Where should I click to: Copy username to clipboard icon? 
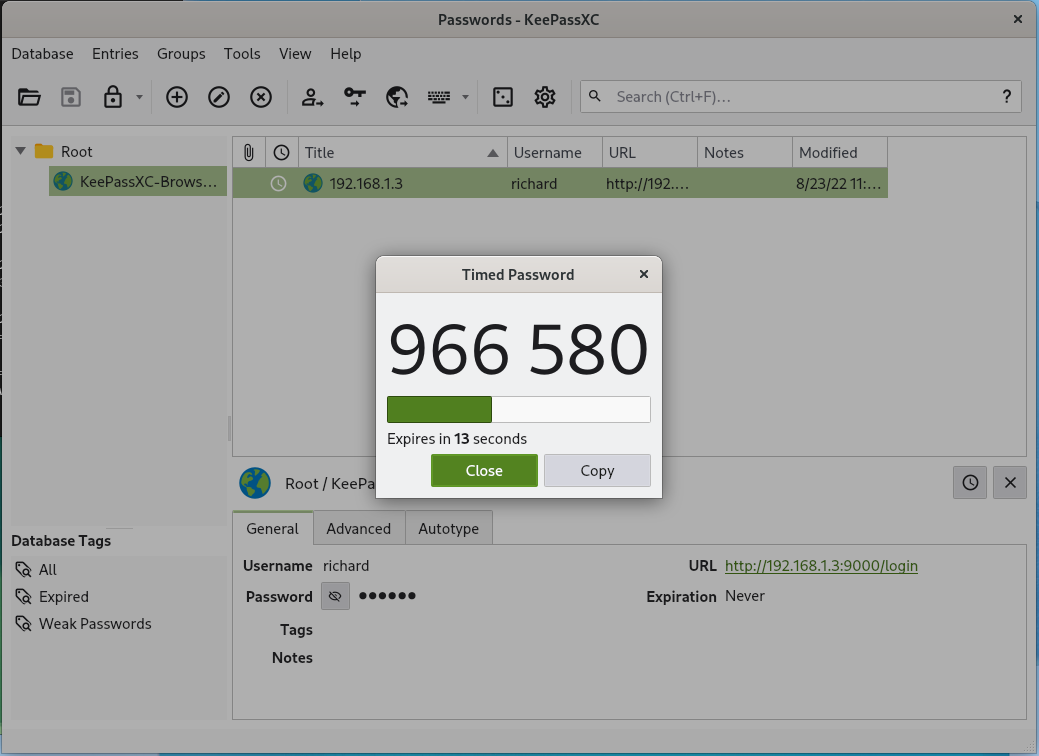(x=312, y=97)
